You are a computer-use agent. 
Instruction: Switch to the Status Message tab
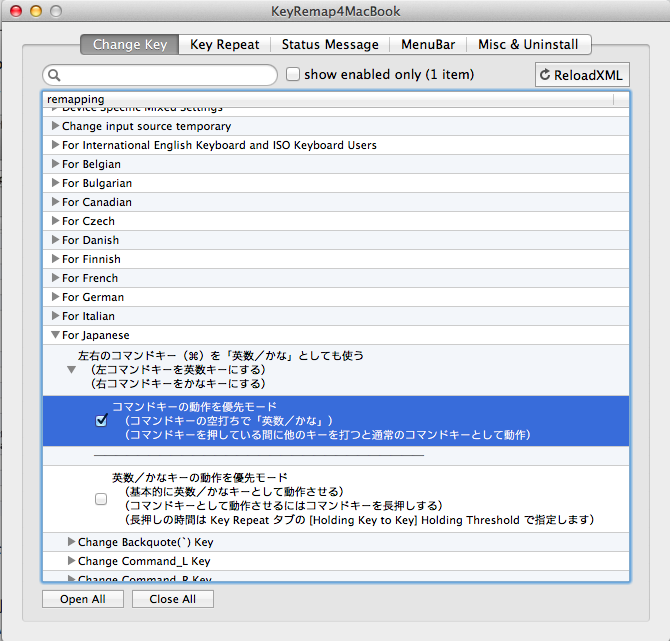click(x=330, y=44)
